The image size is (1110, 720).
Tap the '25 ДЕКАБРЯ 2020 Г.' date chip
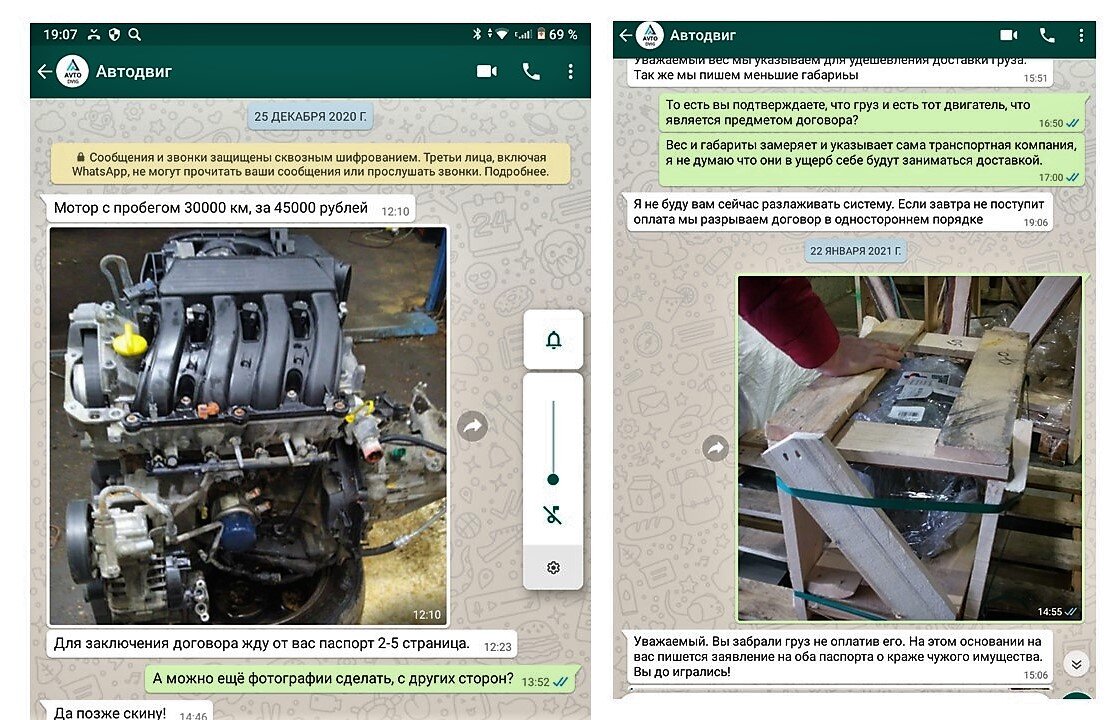click(x=310, y=116)
